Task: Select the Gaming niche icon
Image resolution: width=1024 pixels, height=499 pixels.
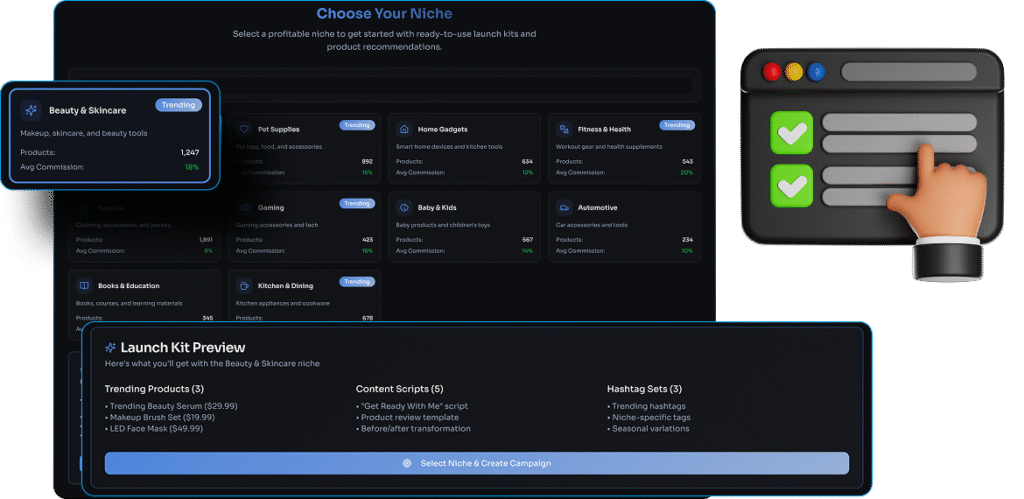Action: click(244, 208)
